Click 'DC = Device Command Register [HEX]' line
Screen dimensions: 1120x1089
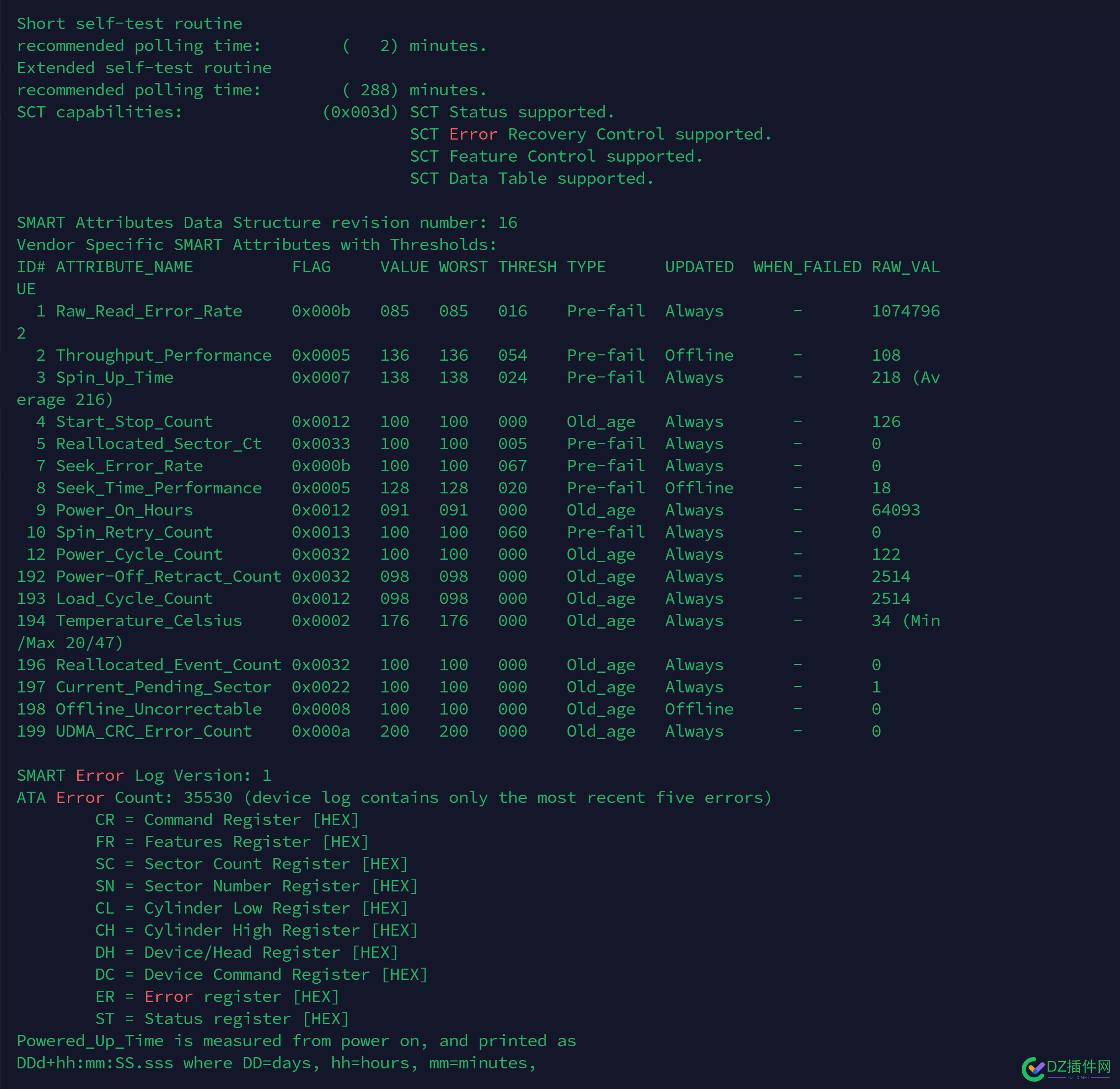coord(261,974)
